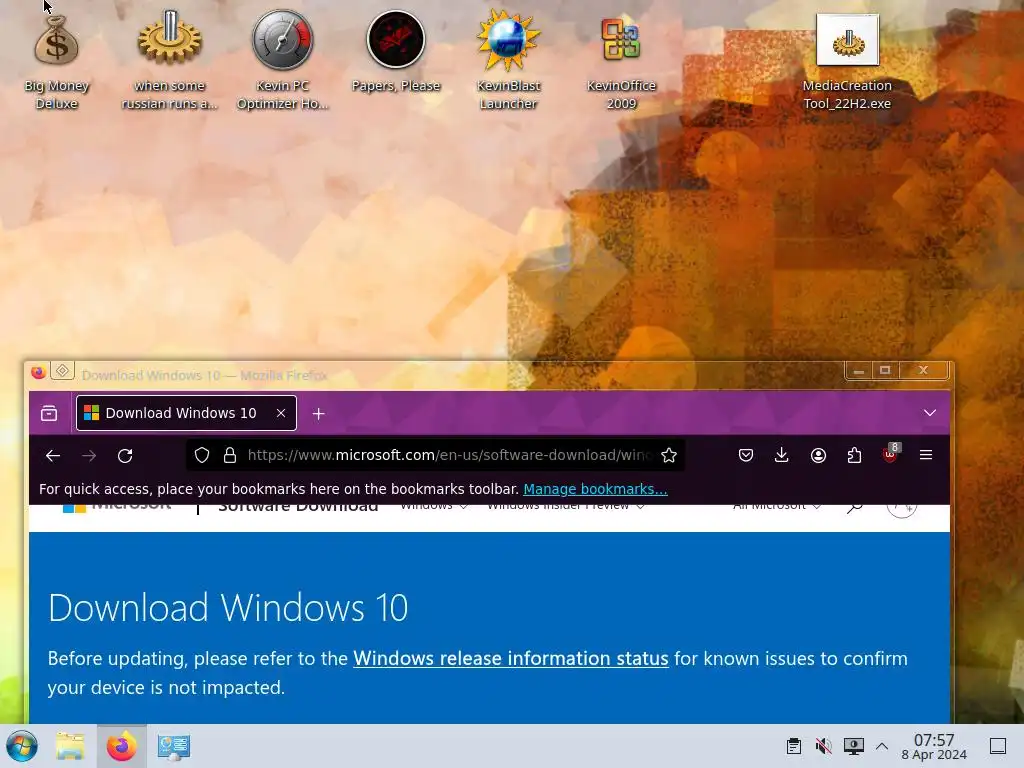
Task: Go back to the previous page in Firefox
Action: pos(53,455)
